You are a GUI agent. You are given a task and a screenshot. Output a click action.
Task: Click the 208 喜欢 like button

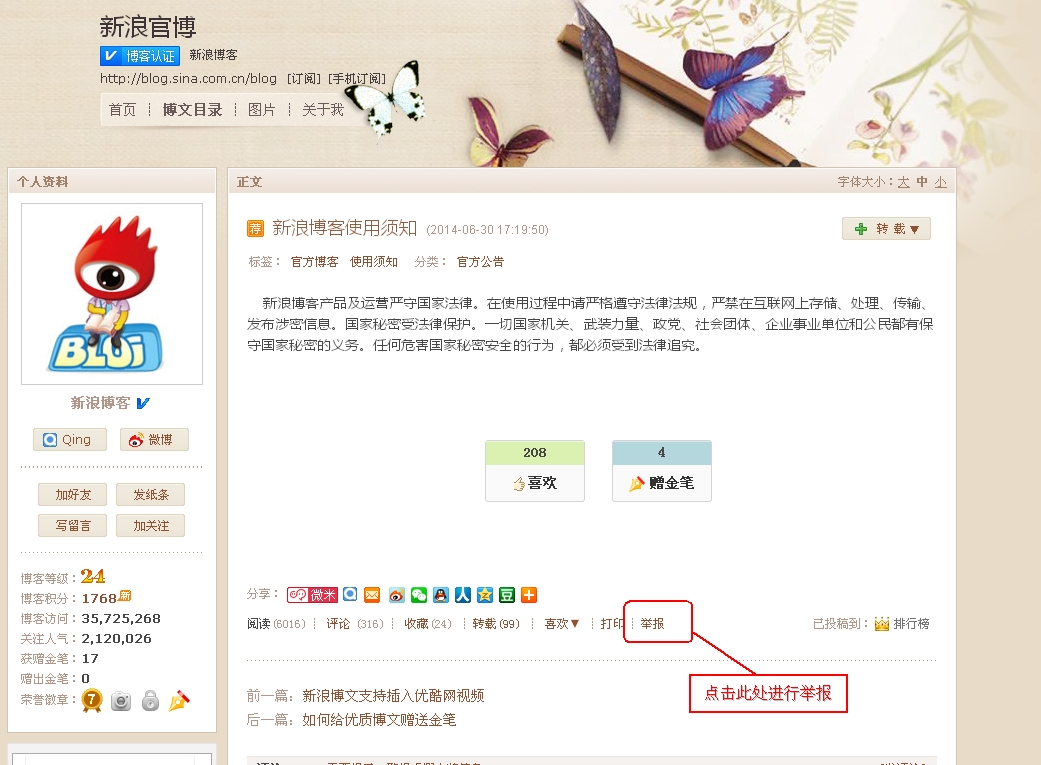[535, 471]
